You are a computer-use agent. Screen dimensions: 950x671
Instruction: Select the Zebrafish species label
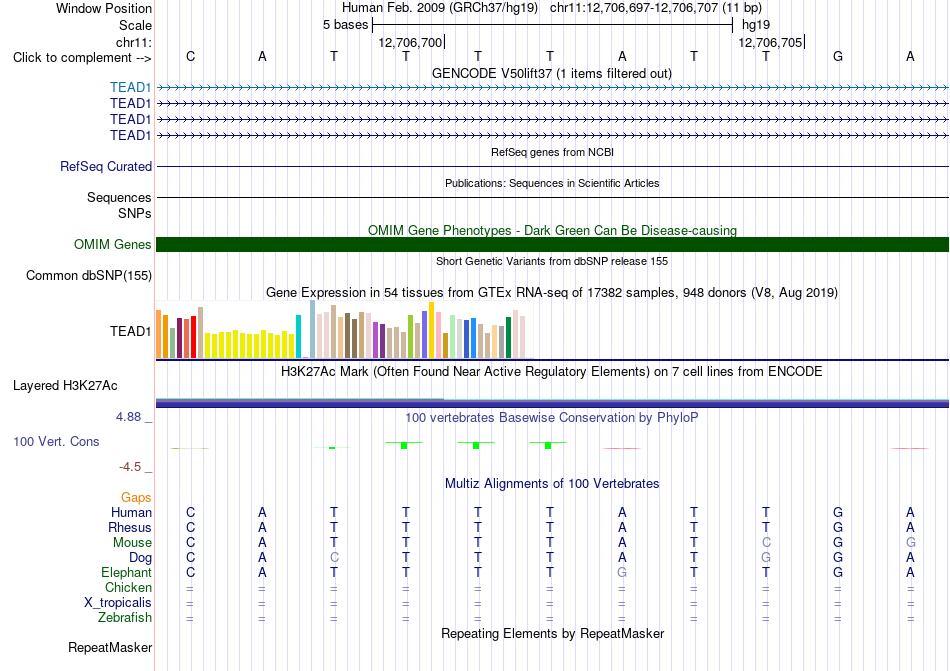125,618
